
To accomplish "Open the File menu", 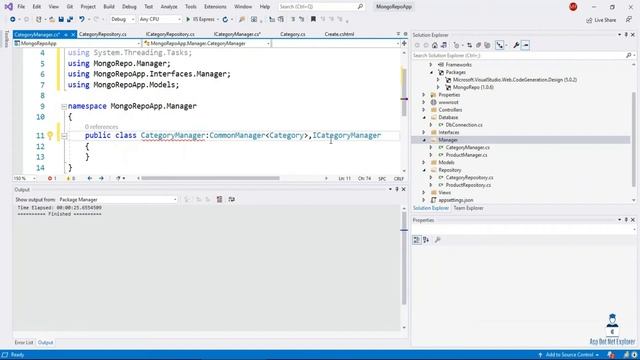I will pos(21,7).
